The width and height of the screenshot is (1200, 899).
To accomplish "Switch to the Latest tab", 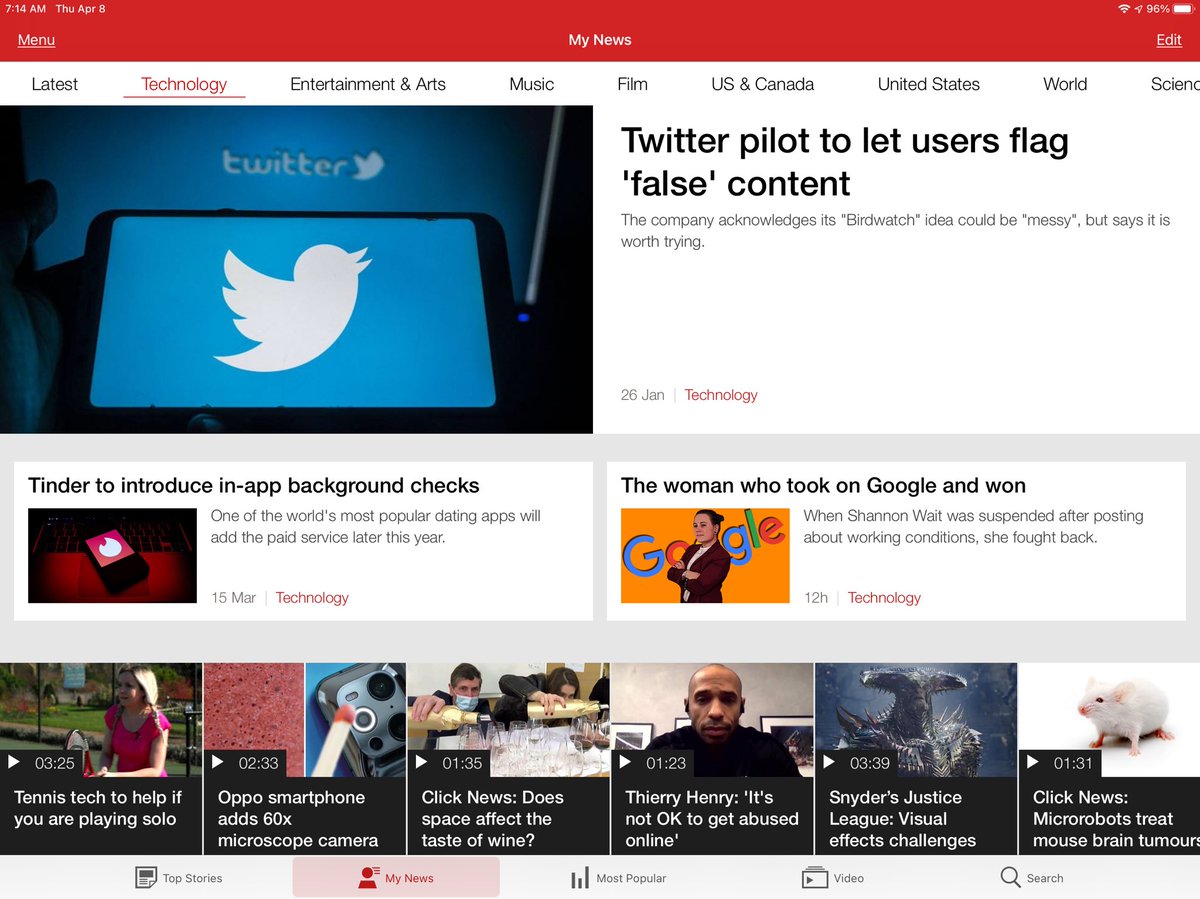I will pos(55,84).
